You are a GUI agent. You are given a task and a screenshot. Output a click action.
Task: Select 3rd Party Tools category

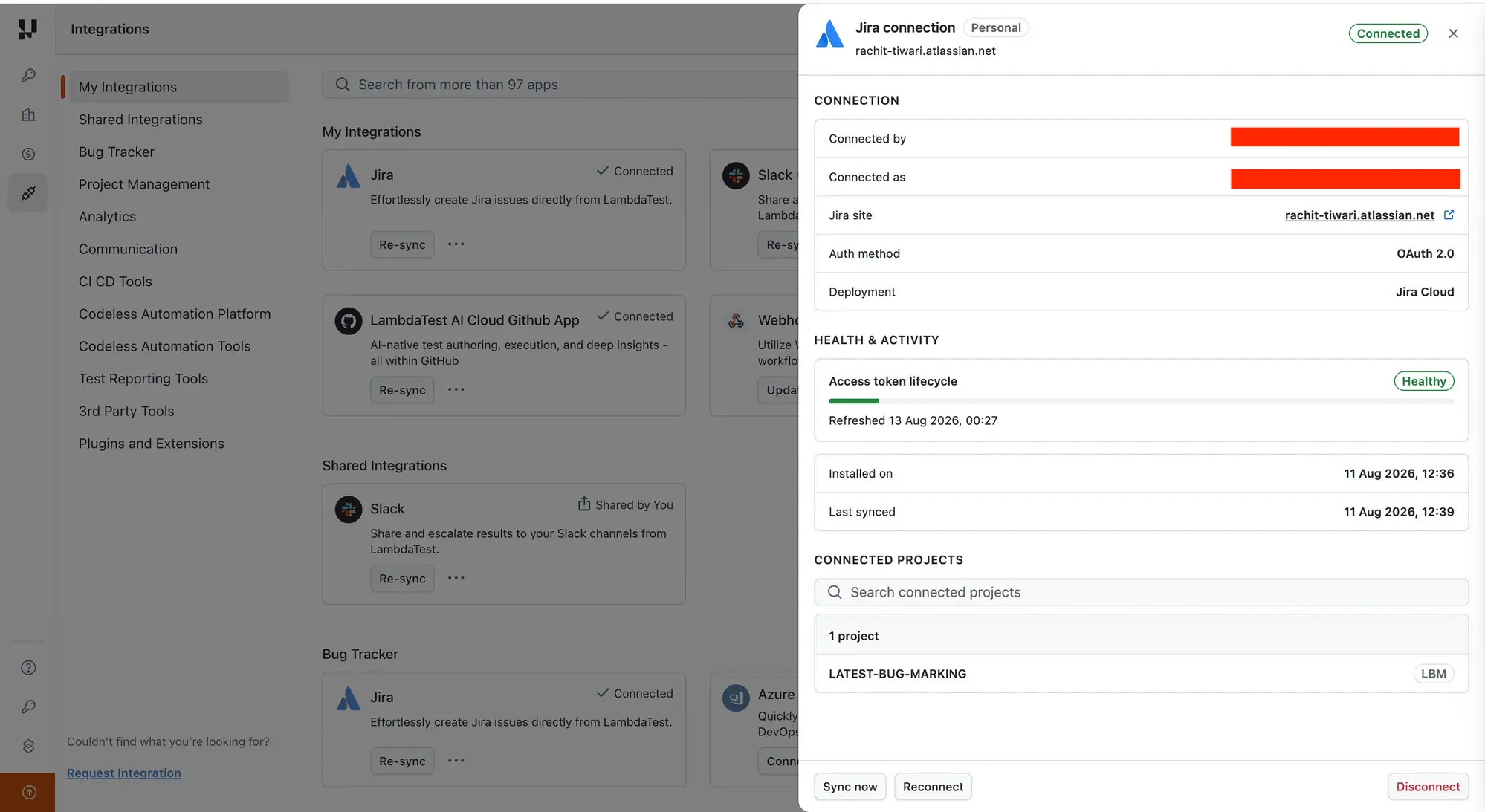click(x=126, y=411)
